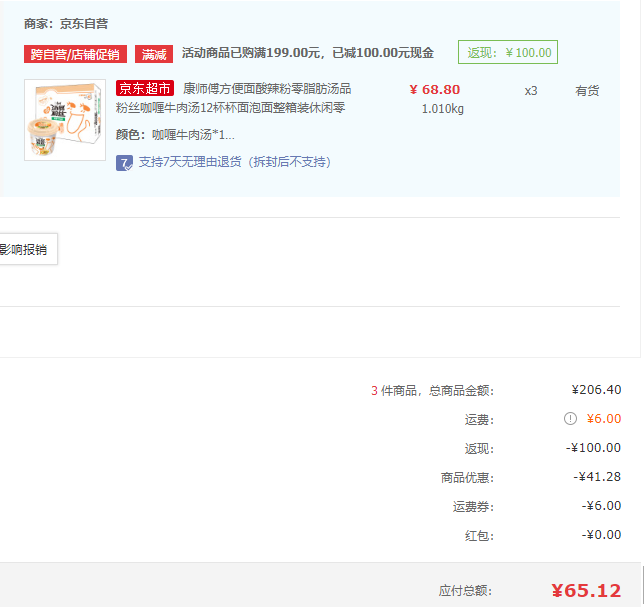
Task: Click the 跨自营/店铺促销 promotion tag
Action: 75,54
